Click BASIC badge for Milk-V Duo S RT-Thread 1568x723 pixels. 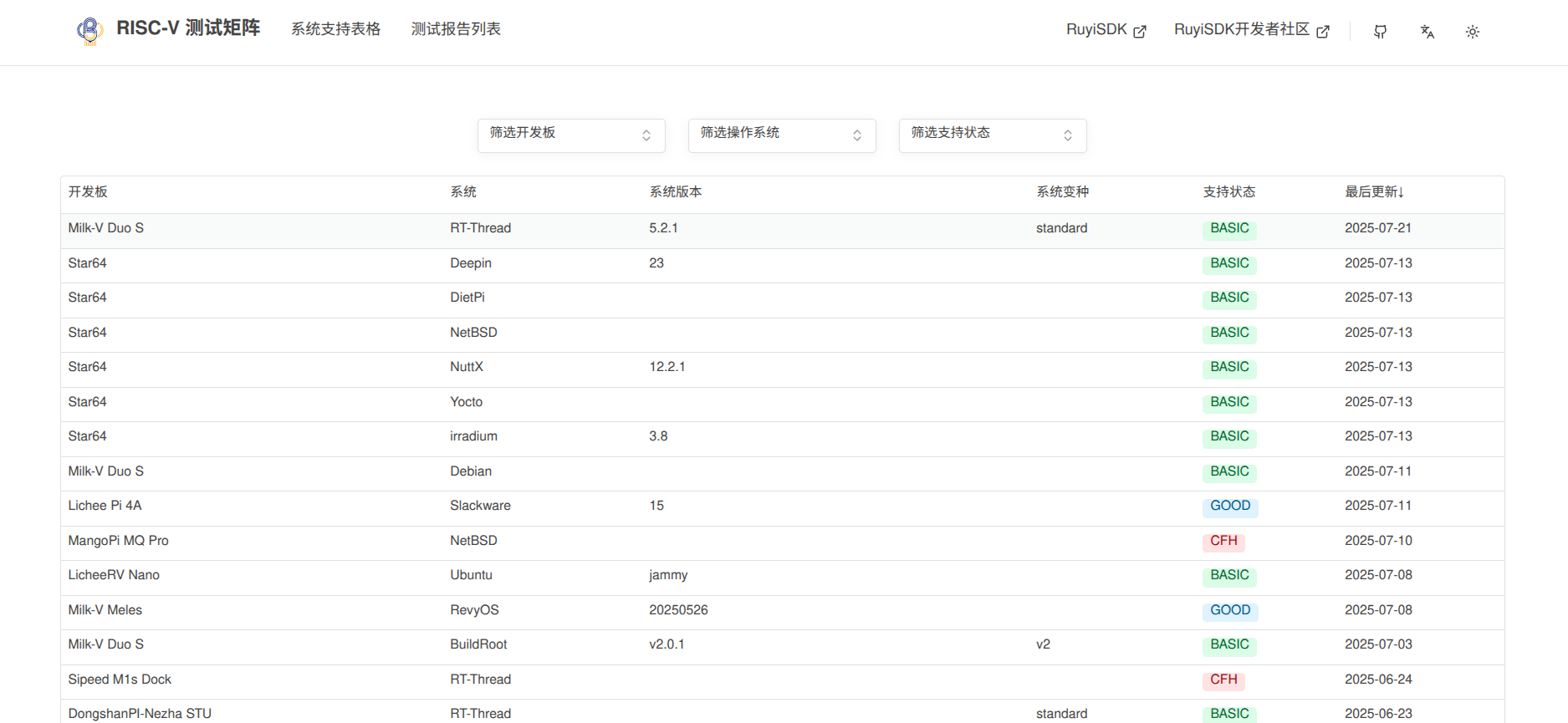pos(1229,229)
